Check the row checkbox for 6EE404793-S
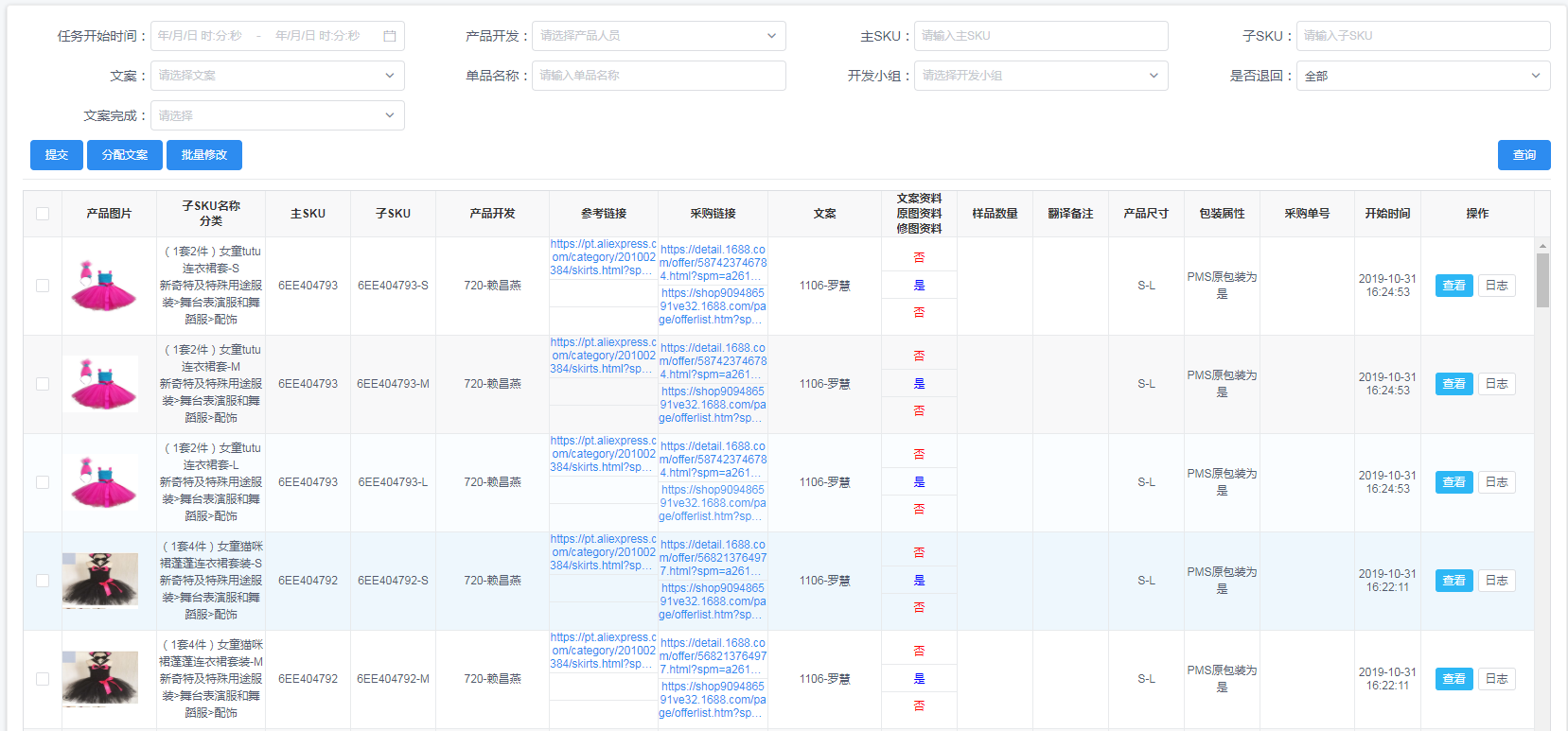 (x=43, y=286)
